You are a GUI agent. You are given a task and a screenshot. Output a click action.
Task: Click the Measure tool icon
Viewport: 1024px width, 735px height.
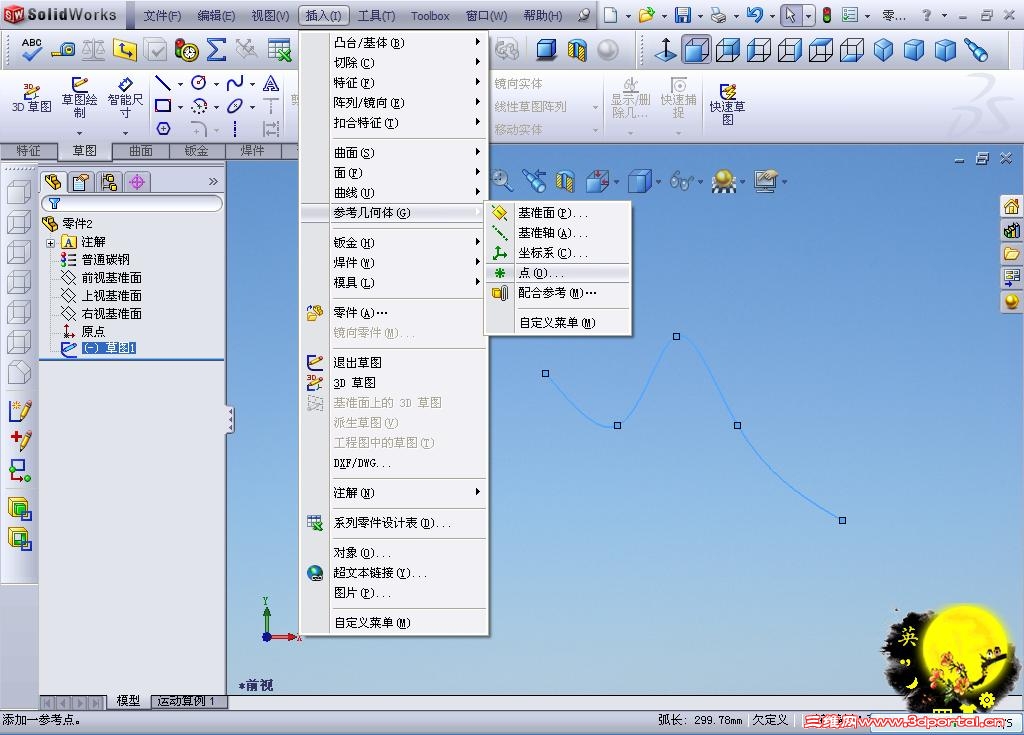[x=63, y=50]
